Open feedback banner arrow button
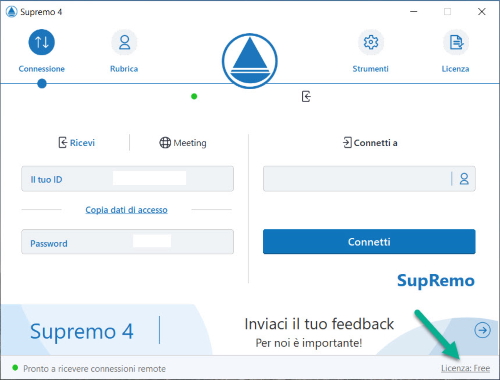This screenshot has height=380, width=500. tap(482, 330)
